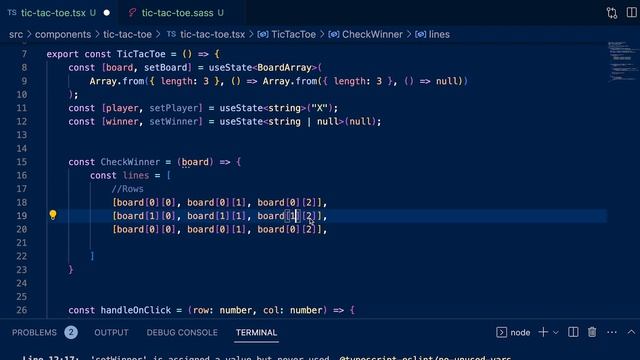
Task: Open the PROBLEMS panel tab
Action: pyautogui.click(x=34, y=332)
